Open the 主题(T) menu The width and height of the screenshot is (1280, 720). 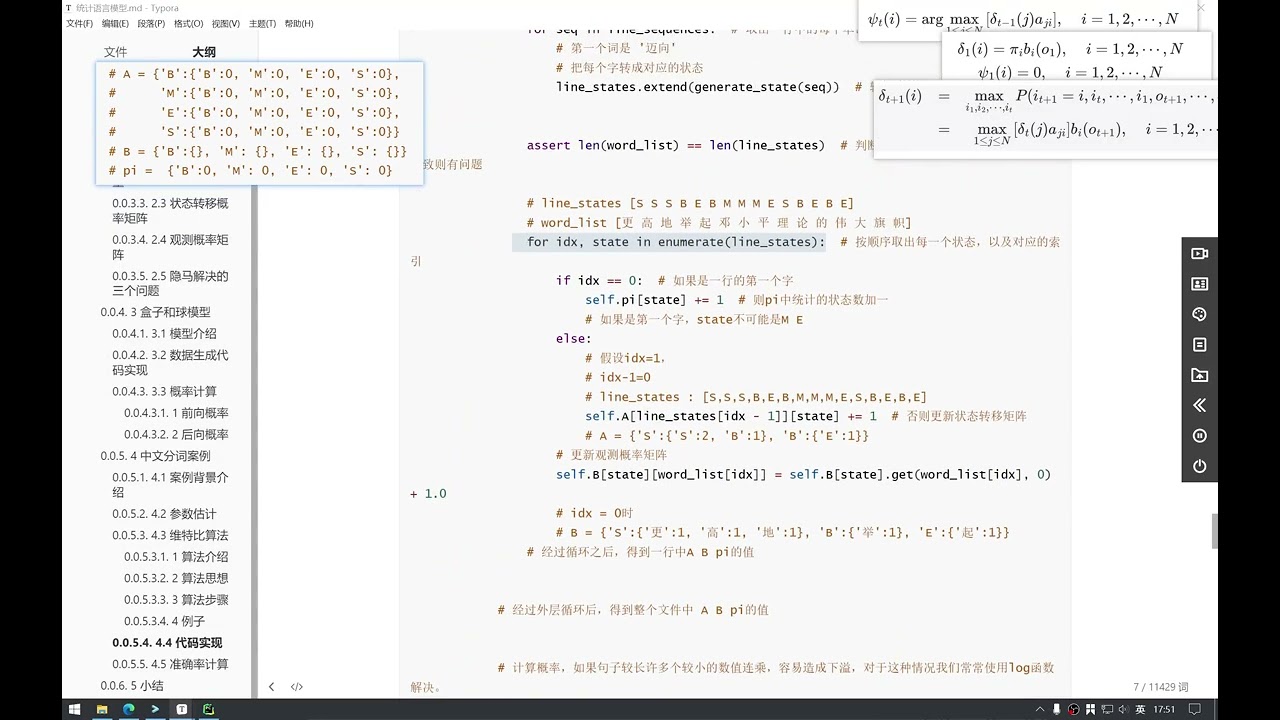tap(262, 23)
